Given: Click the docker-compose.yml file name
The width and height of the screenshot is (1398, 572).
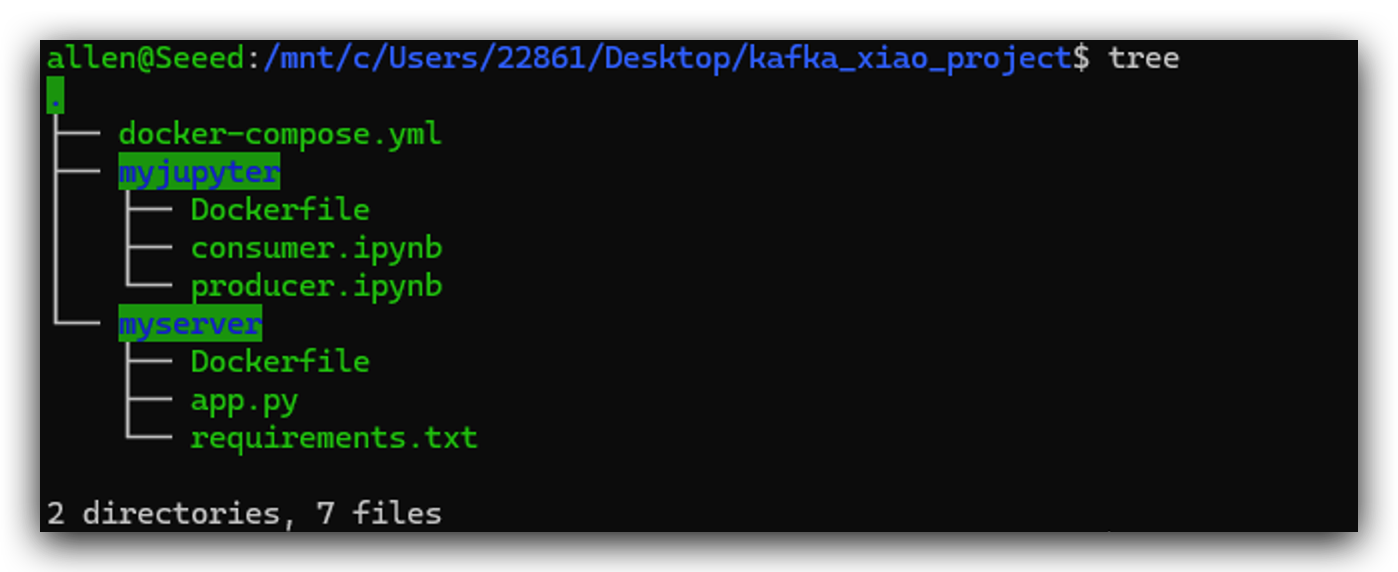Looking at the screenshot, I should point(280,134).
